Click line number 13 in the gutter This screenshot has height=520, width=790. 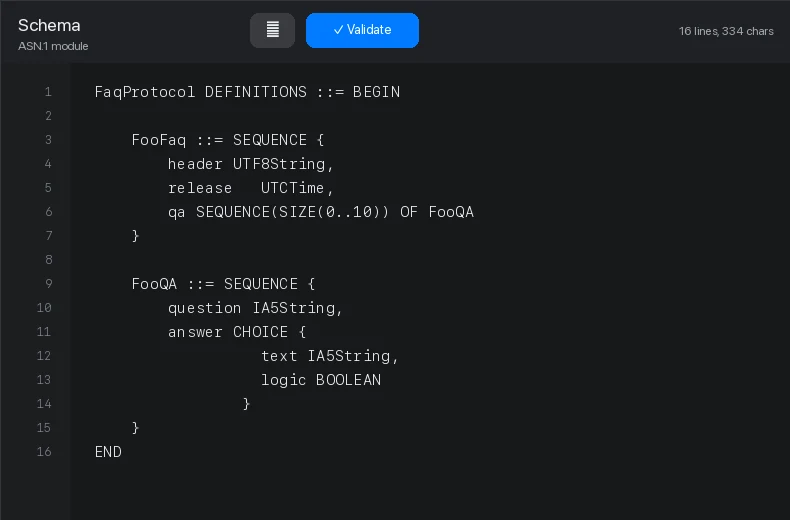coord(44,379)
